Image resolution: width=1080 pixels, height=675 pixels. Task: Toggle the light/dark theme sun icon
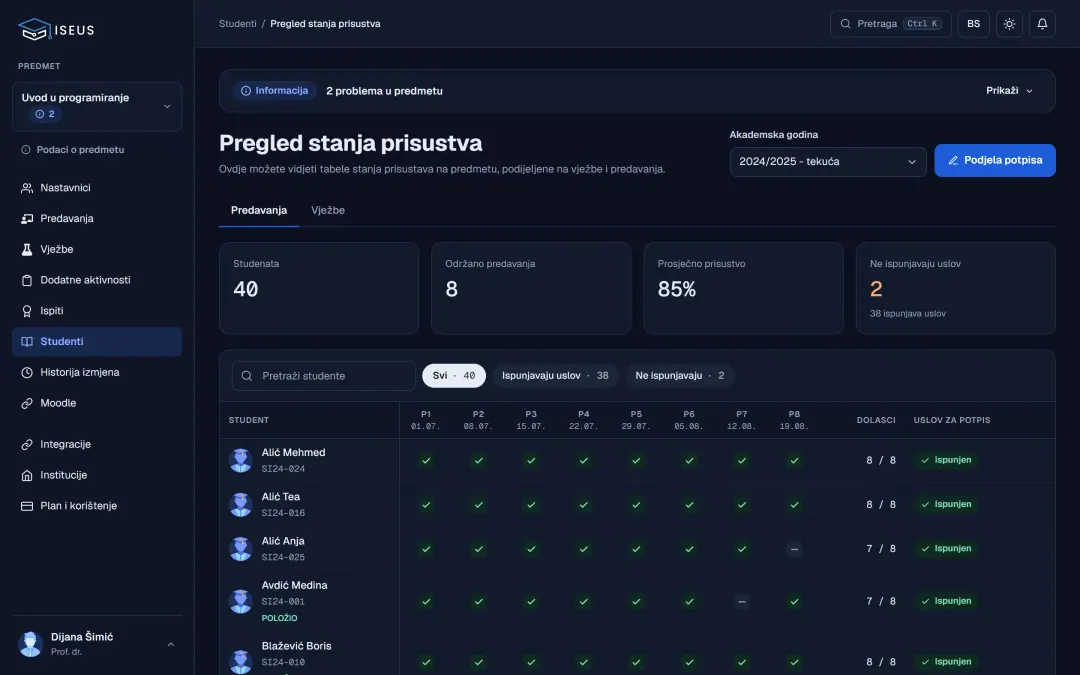pos(1009,24)
